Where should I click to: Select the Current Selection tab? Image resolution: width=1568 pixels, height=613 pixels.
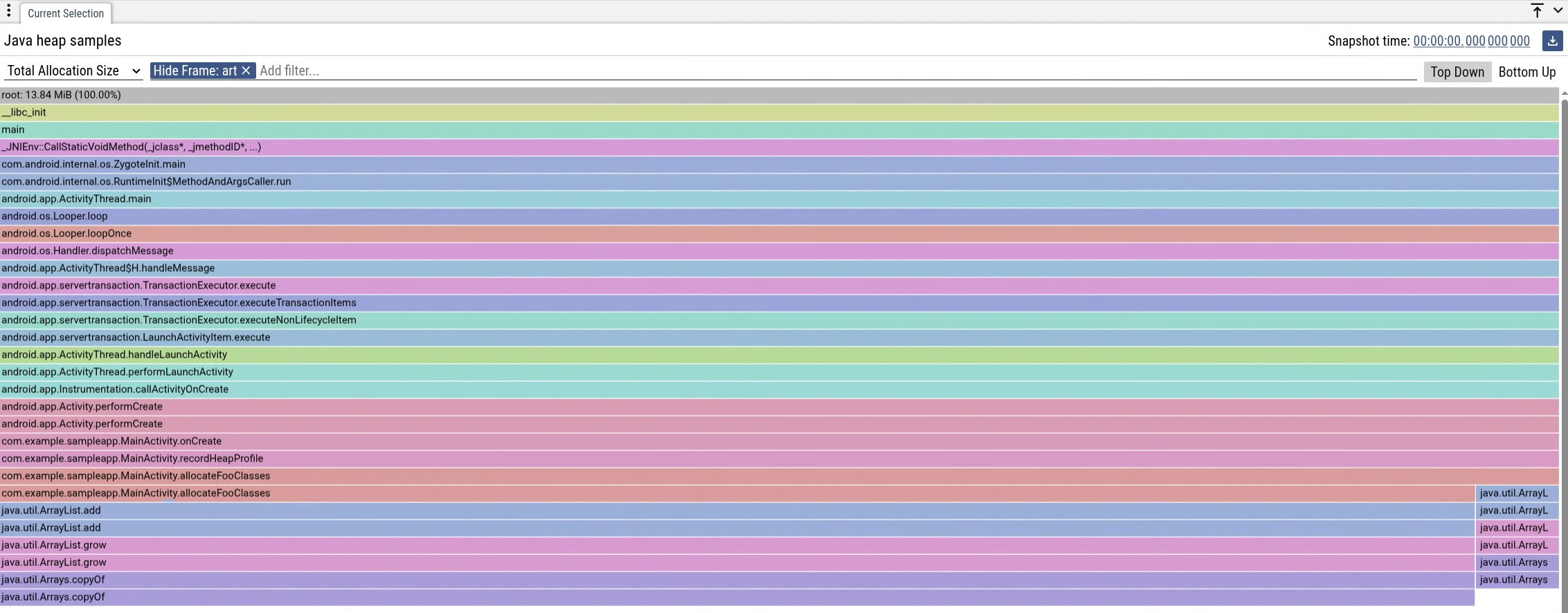[x=66, y=13]
